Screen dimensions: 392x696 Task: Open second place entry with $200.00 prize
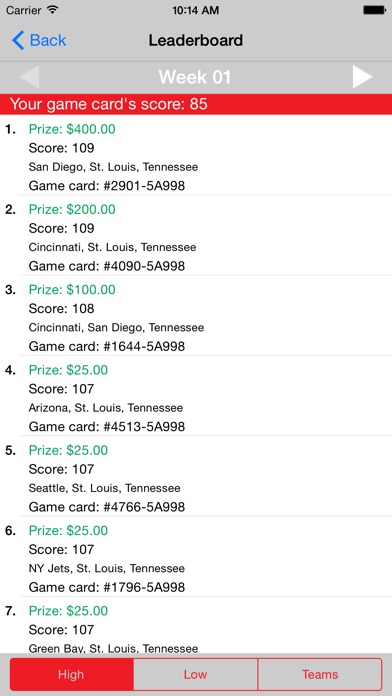196,235
